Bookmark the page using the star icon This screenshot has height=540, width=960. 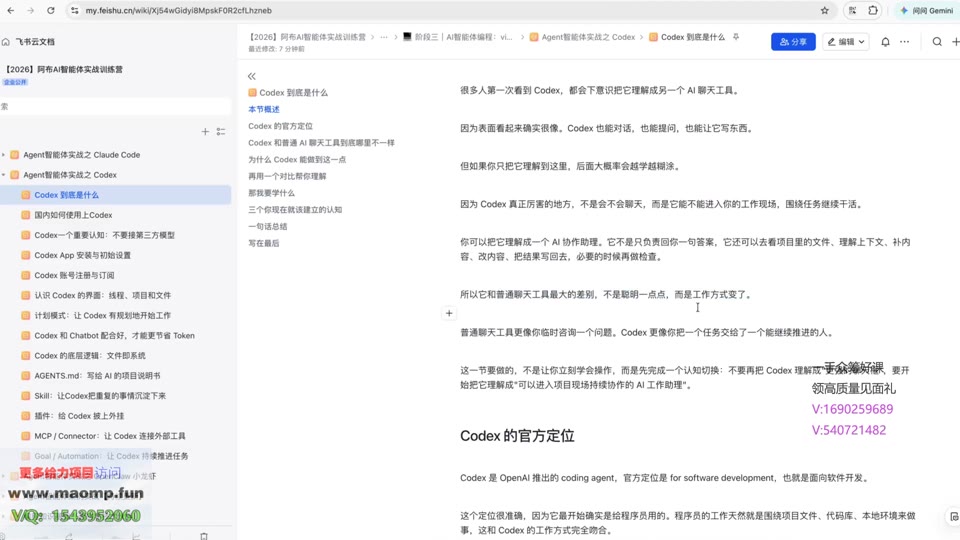pos(825,10)
